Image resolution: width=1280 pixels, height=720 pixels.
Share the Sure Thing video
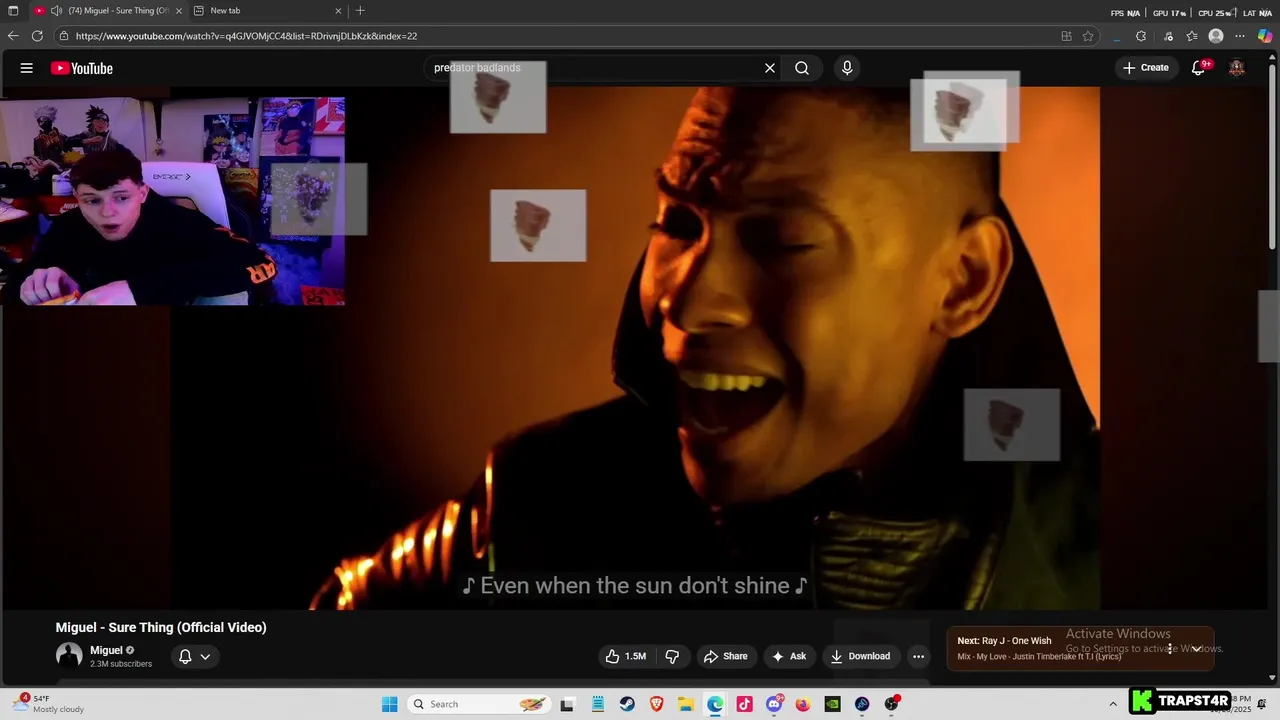tap(725, 656)
